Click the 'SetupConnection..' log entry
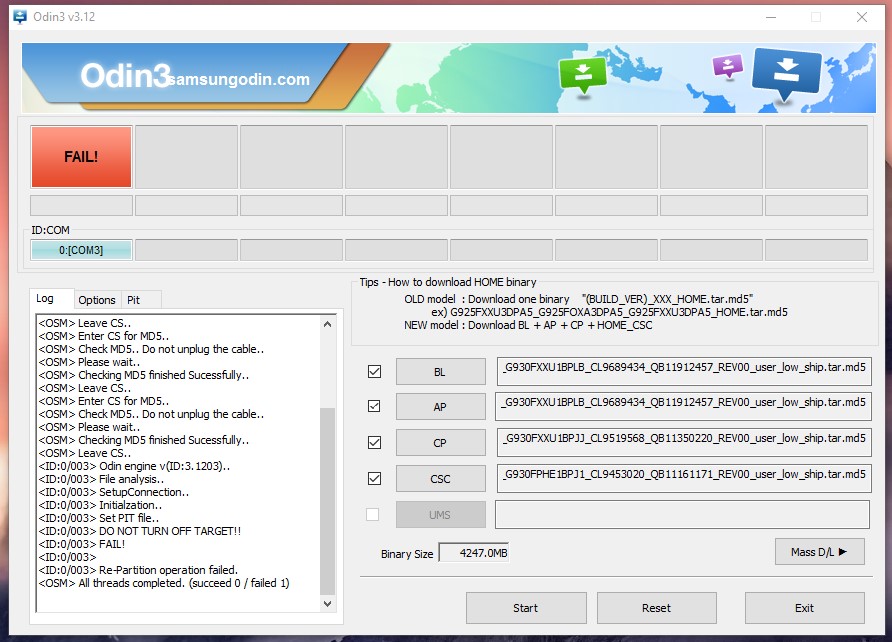 click(x=114, y=492)
